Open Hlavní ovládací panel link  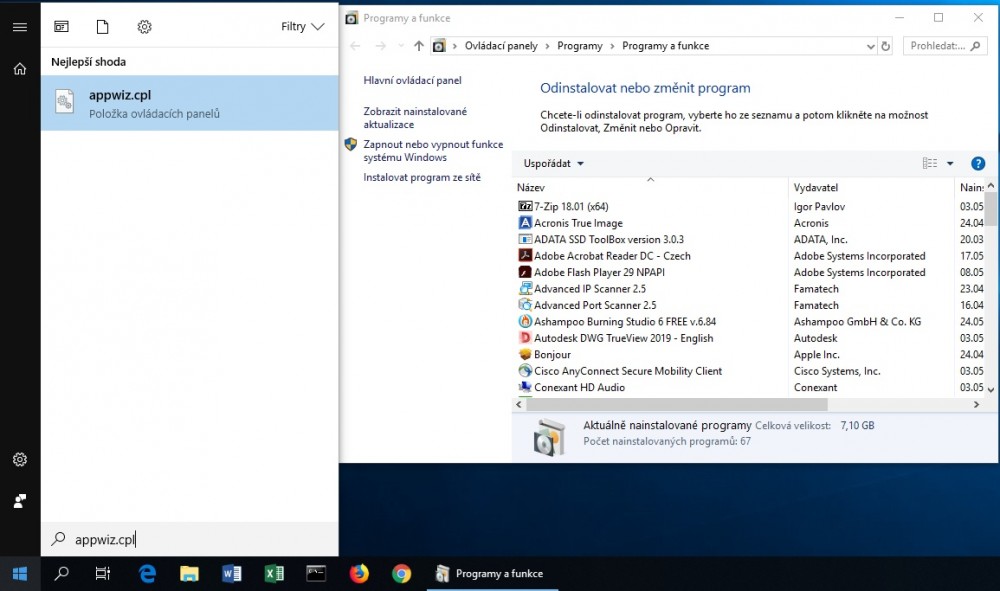tap(412, 80)
